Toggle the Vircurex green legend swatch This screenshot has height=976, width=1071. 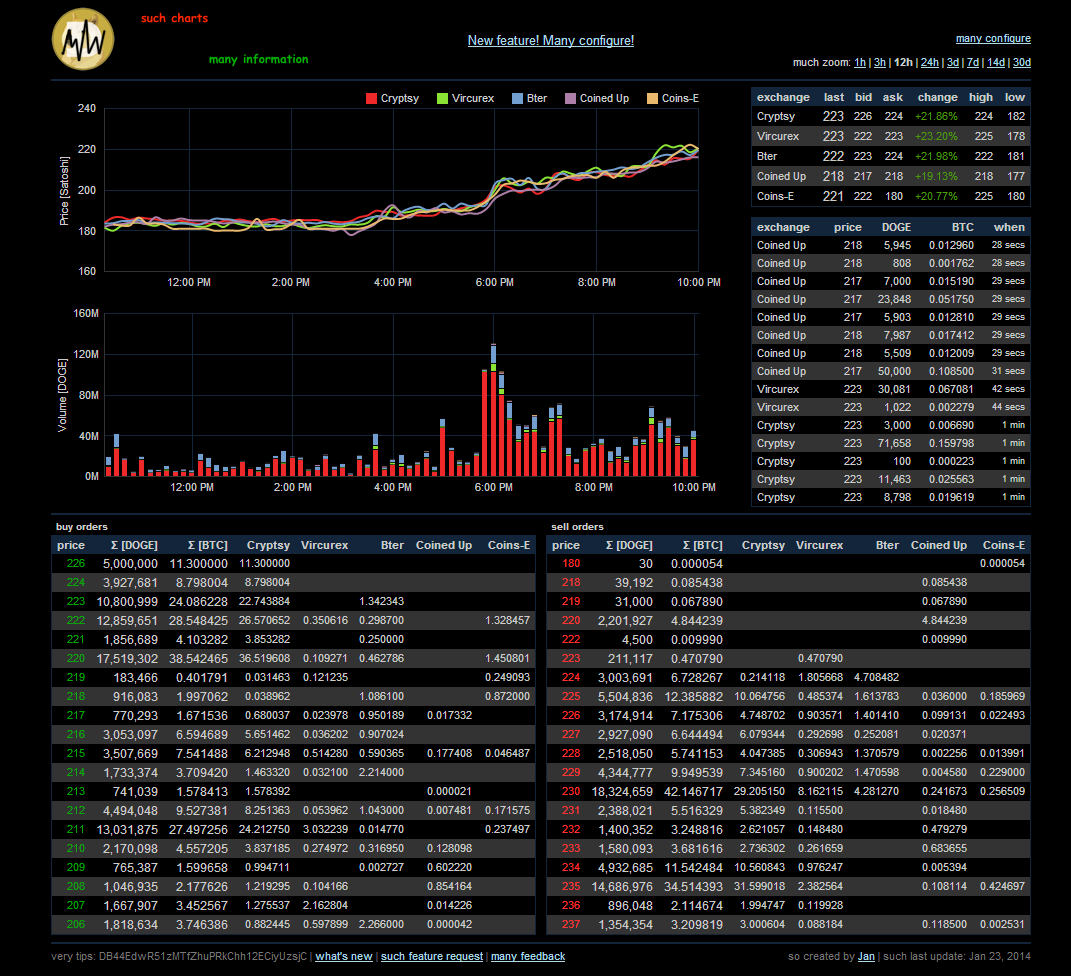point(442,98)
